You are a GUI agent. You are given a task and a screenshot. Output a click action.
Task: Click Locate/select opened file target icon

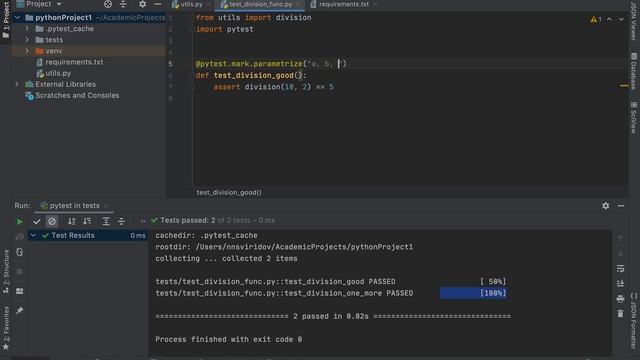108,4
